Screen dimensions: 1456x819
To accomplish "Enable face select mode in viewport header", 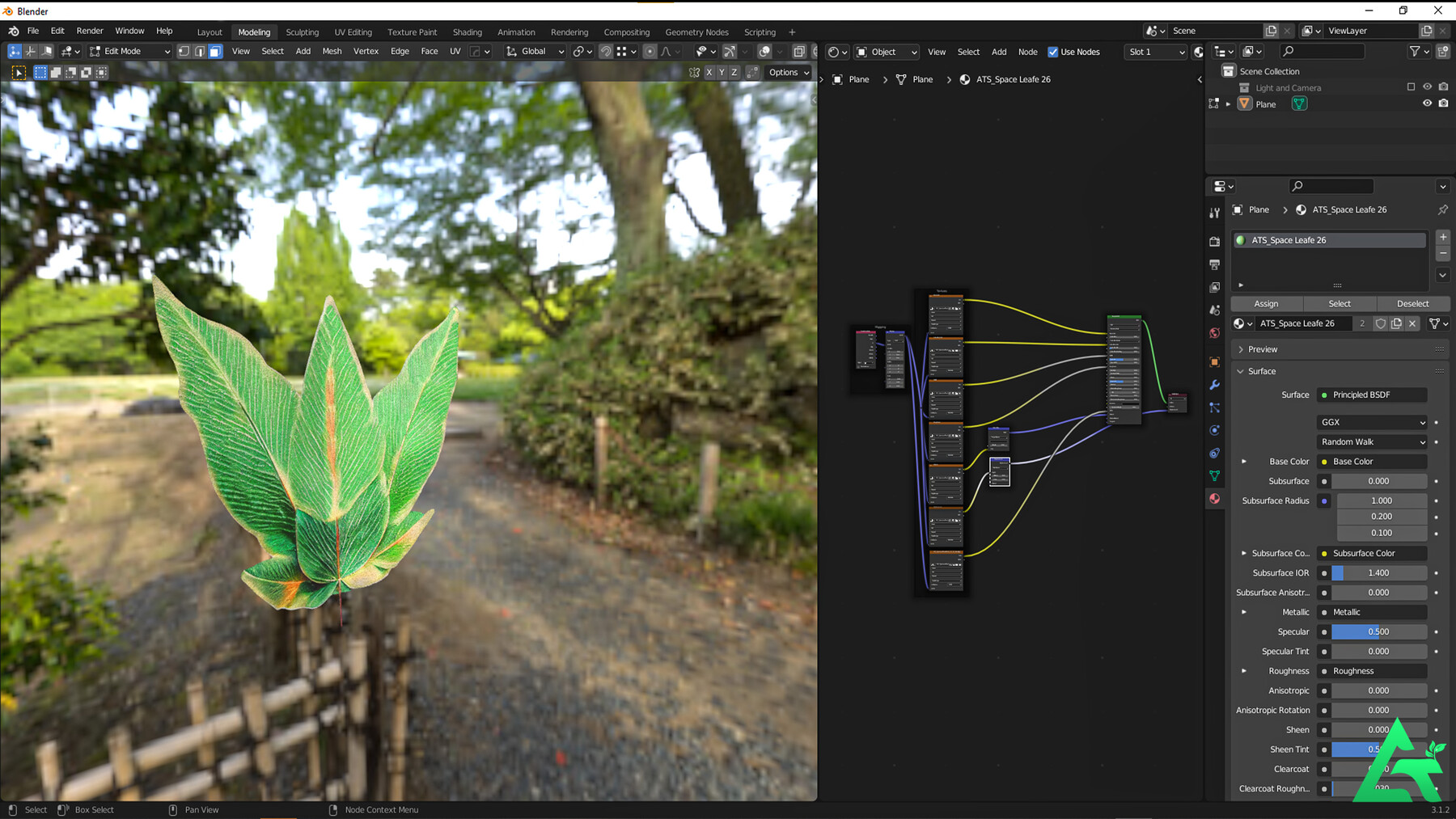I will click(215, 51).
